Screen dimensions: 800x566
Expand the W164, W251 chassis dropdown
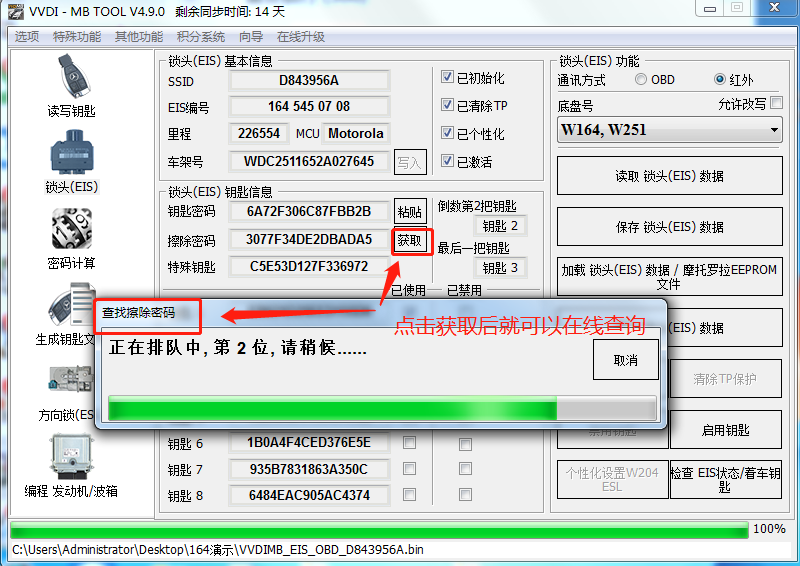coord(670,130)
